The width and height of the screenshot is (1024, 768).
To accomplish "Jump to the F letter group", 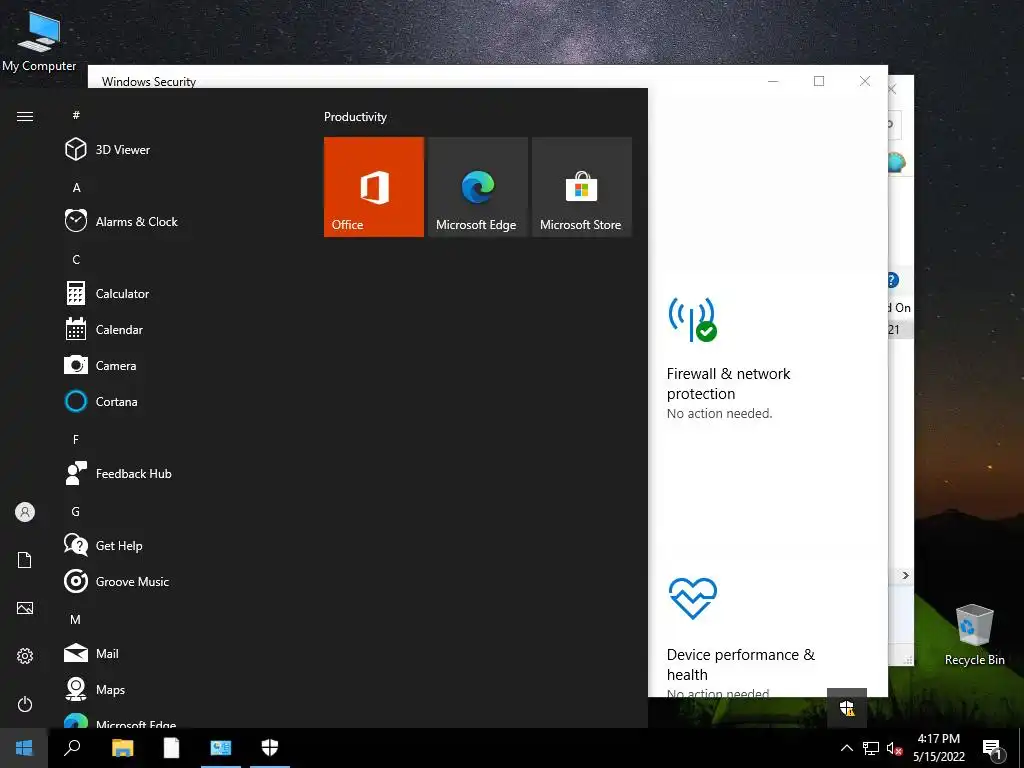I will [76, 440].
